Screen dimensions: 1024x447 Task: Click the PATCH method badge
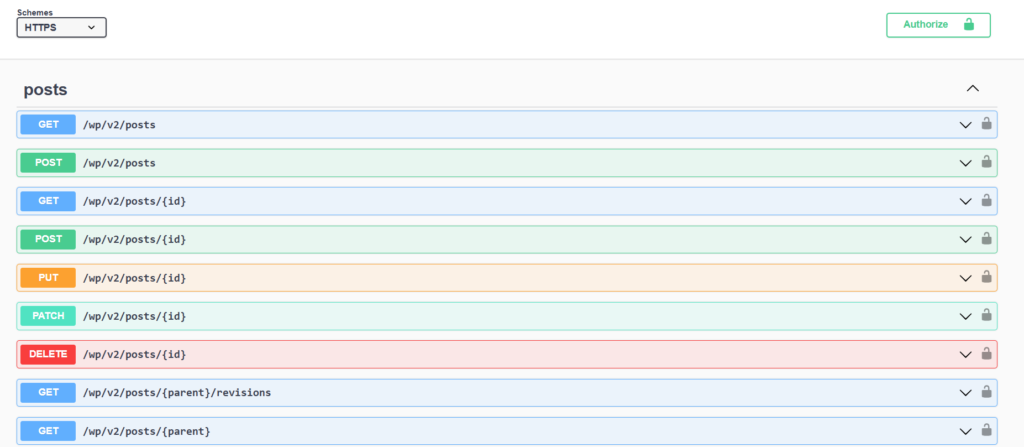point(48,316)
